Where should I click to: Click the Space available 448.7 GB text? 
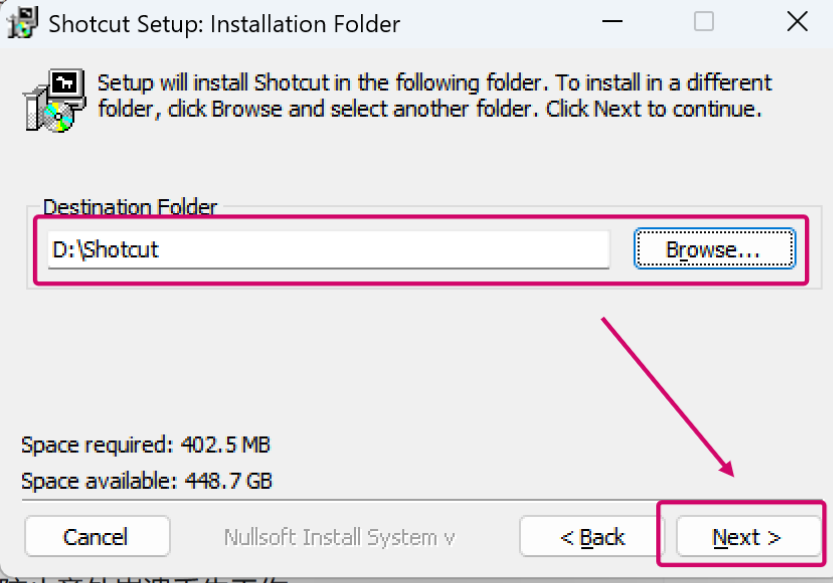146,481
